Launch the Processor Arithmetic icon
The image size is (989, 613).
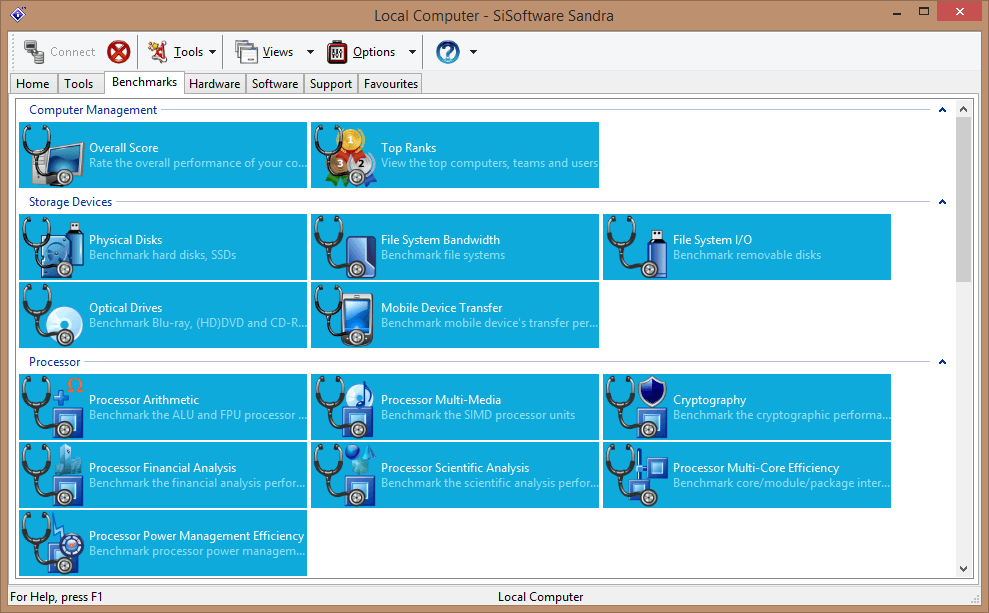point(53,407)
